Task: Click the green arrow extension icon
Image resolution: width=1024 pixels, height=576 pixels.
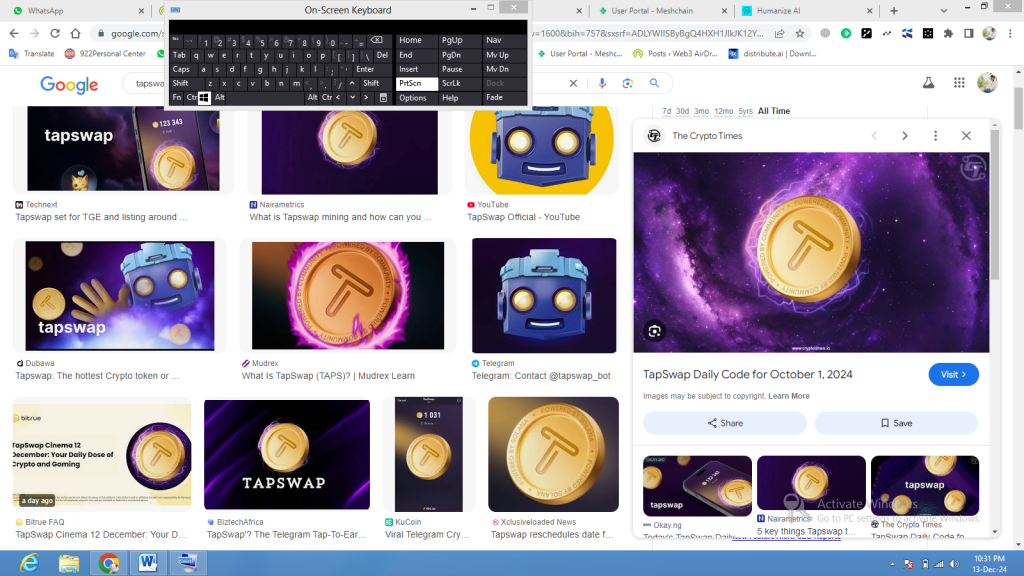Action: [846, 33]
